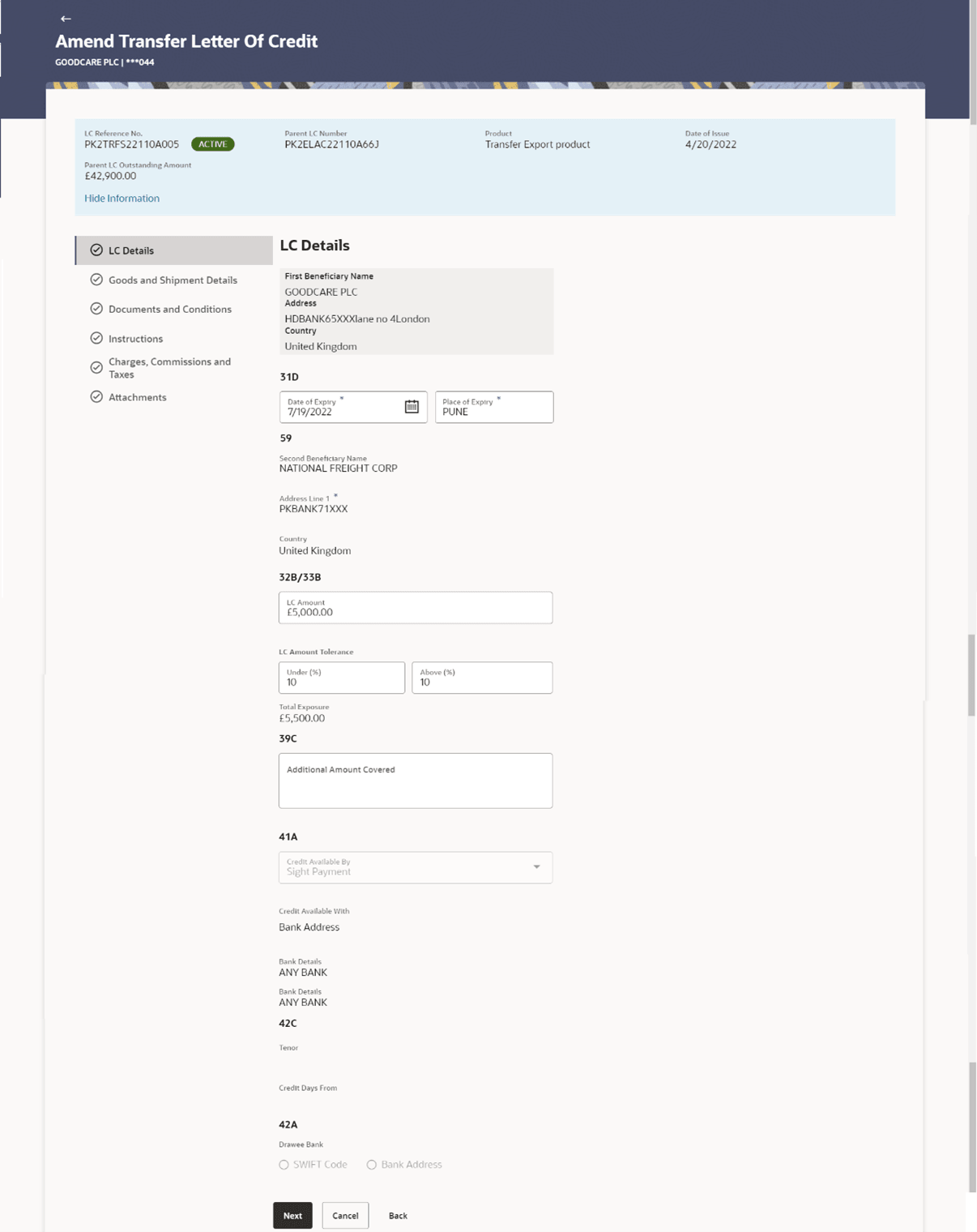Click the Under (%) tolerance field
The image size is (977, 1232).
pyautogui.click(x=341, y=681)
